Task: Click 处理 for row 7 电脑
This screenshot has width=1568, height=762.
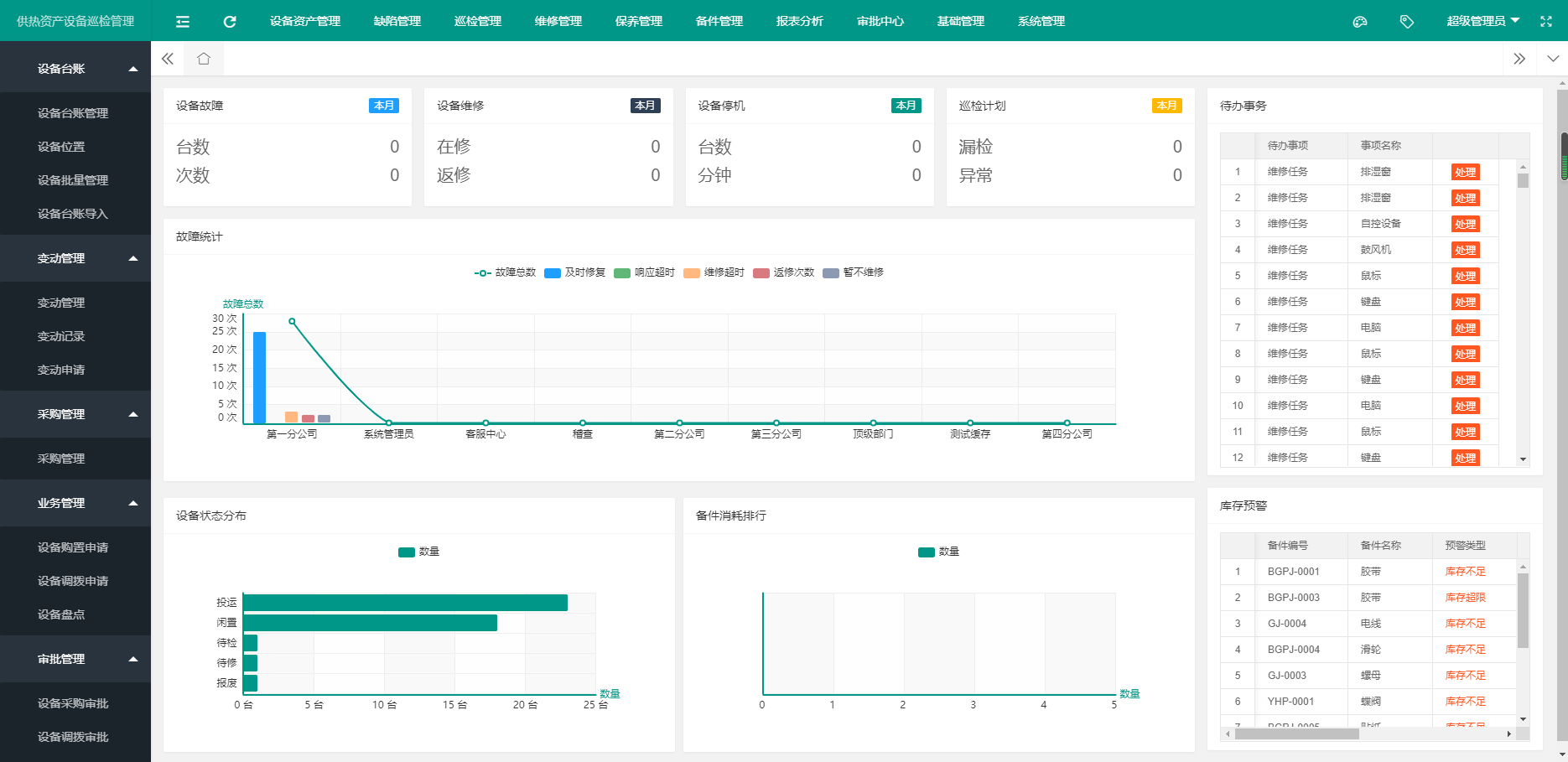Action: [1466, 328]
